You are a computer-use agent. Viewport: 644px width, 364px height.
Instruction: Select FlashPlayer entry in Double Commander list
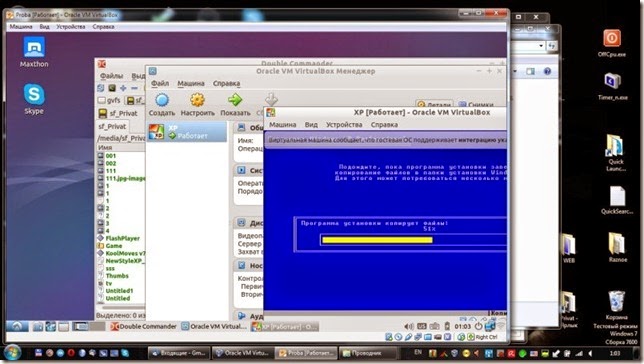122,238
